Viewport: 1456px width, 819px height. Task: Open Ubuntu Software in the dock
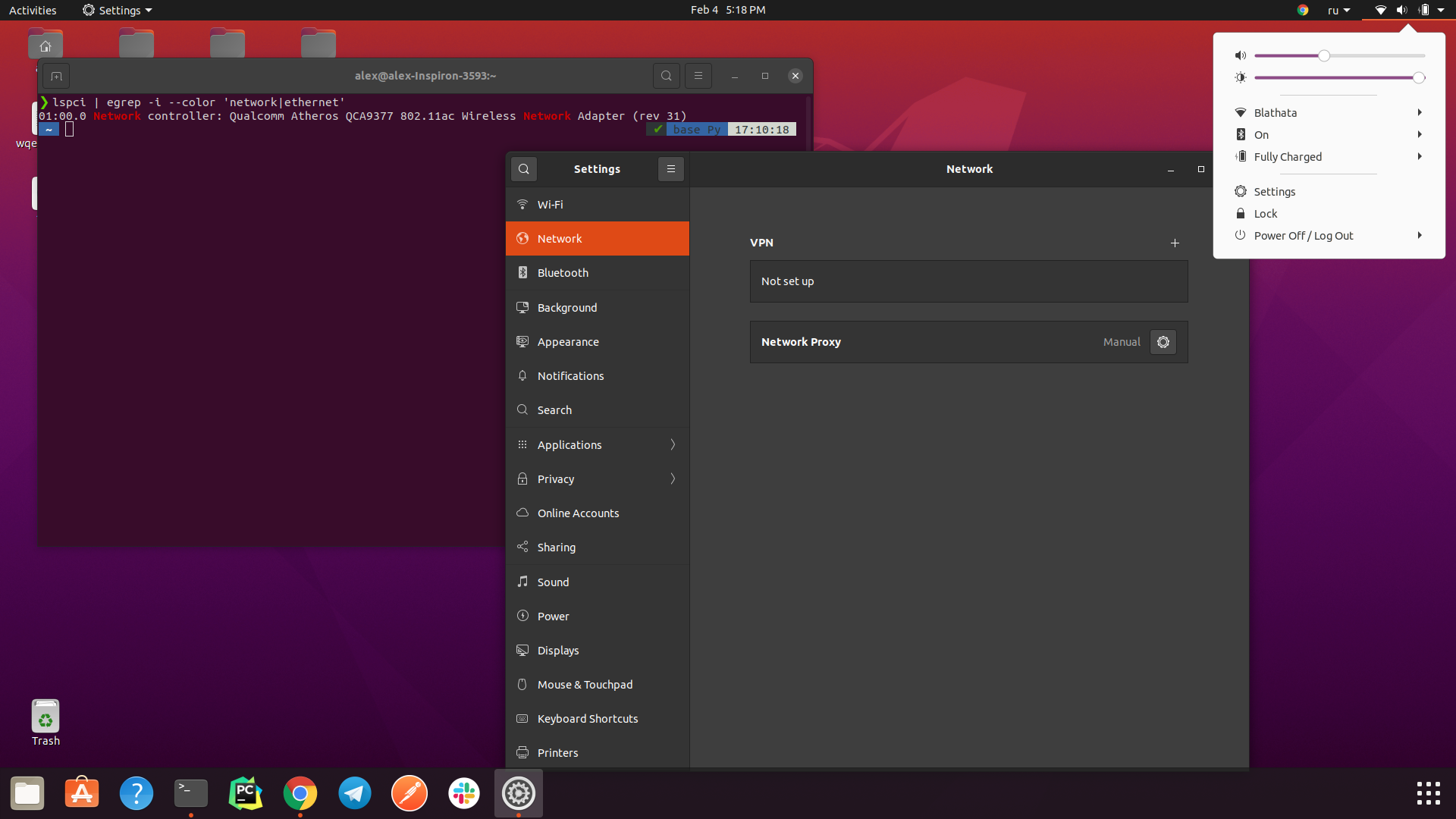pos(82,793)
